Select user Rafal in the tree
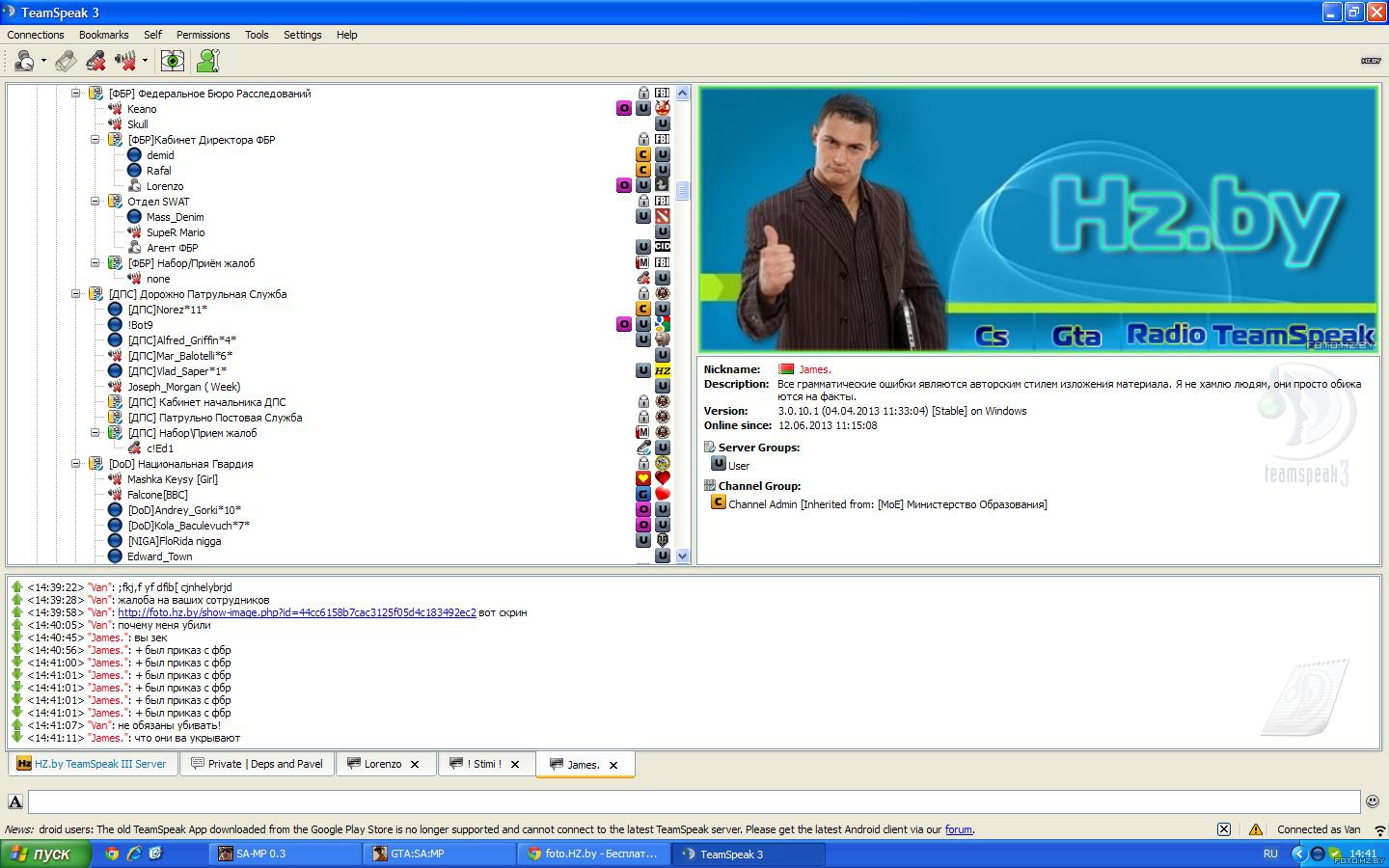Screen dimensions: 1389x868 coord(158,171)
